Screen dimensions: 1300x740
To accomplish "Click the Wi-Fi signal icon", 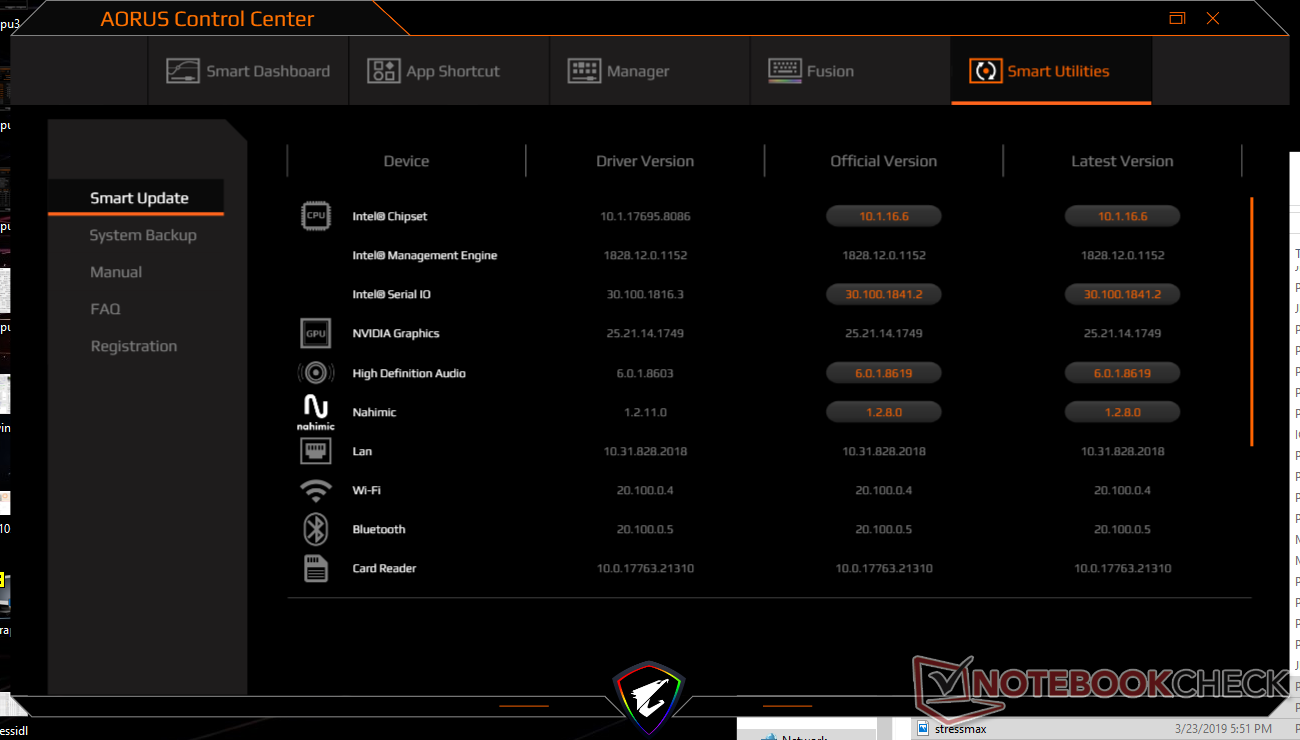I will [x=316, y=490].
